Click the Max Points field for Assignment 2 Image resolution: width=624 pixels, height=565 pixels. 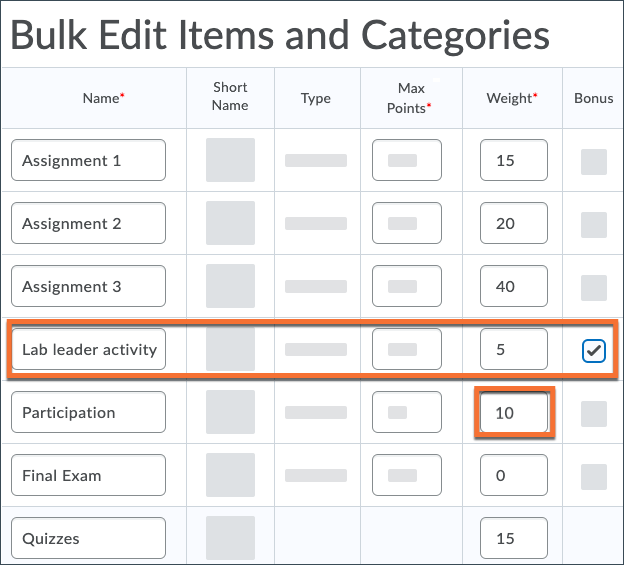[406, 224]
